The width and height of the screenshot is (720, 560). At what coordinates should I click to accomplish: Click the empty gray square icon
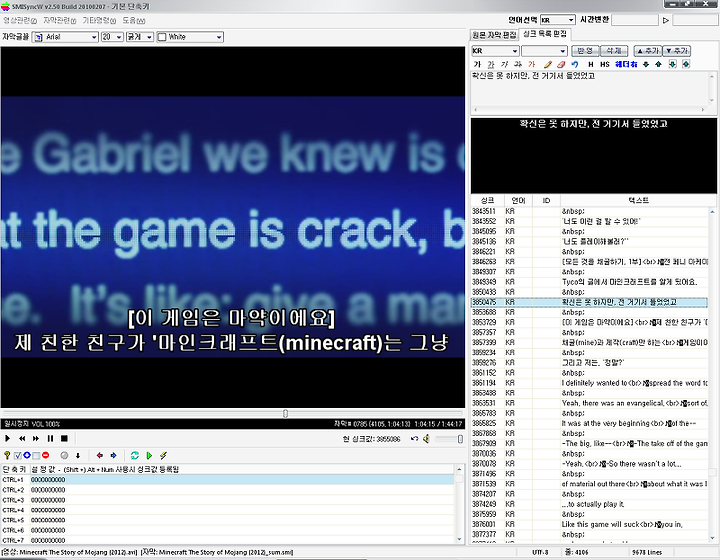(x=36, y=455)
